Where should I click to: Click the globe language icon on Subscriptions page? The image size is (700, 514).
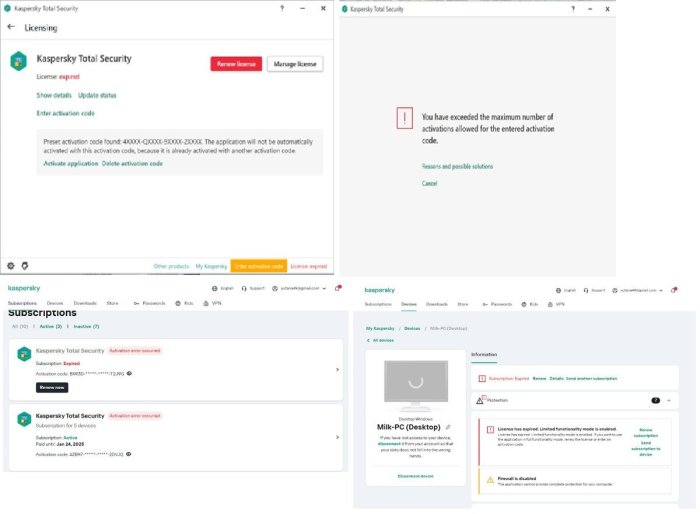tap(215, 288)
